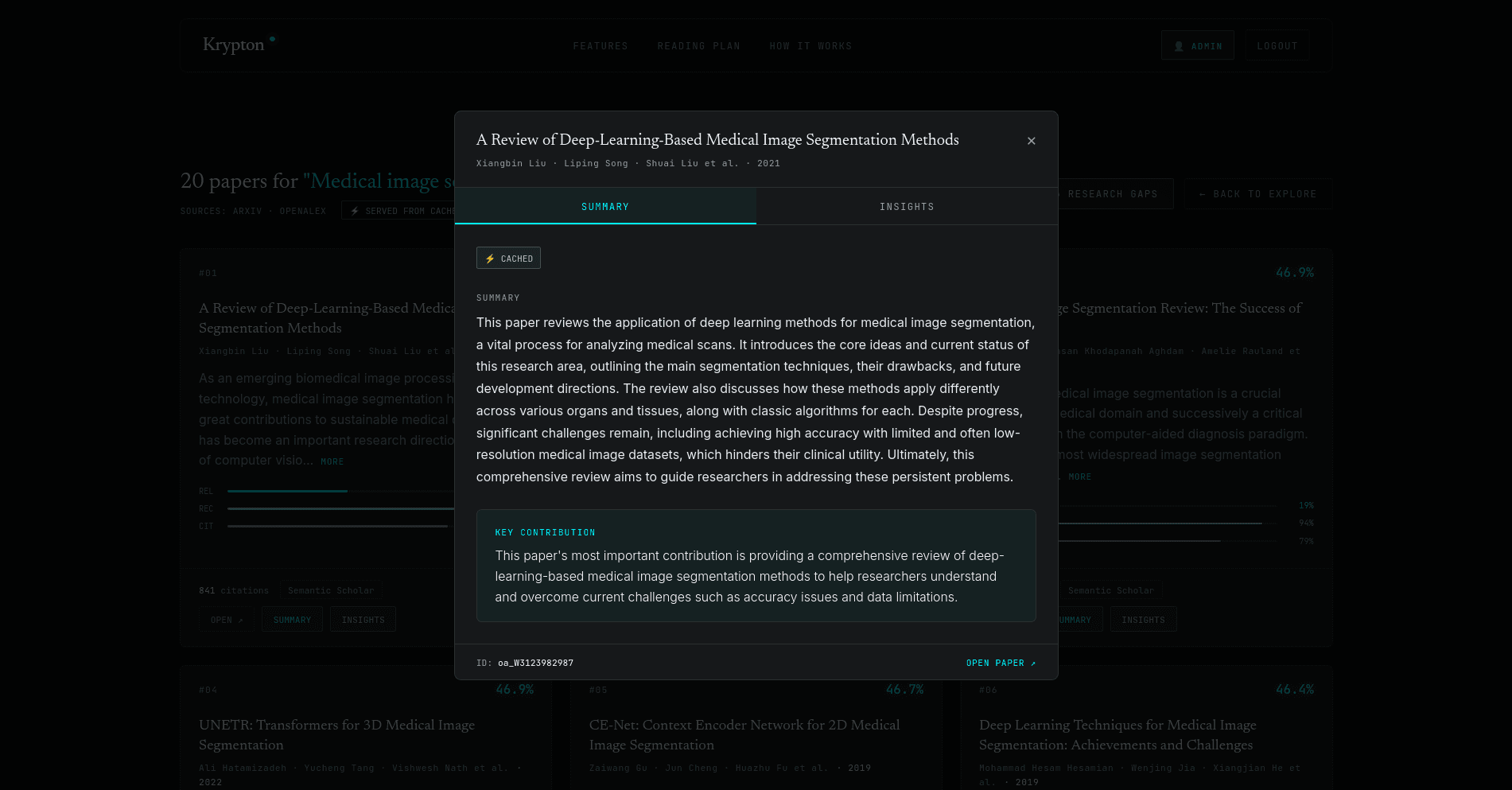
Task: Click the 46.9% score on rightmost card
Action: [1294, 272]
